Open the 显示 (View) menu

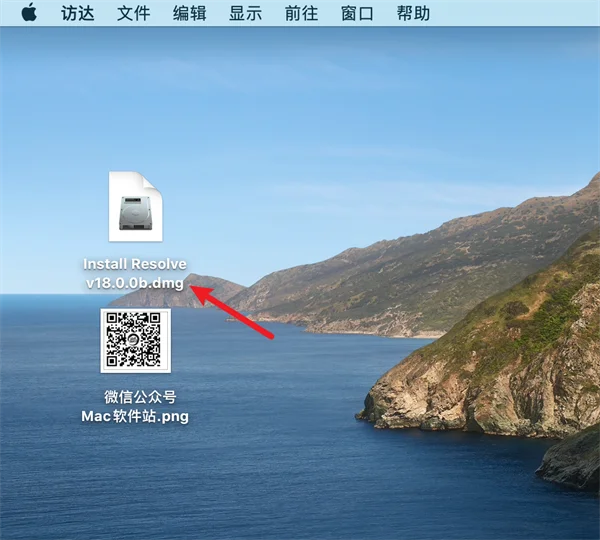245,13
